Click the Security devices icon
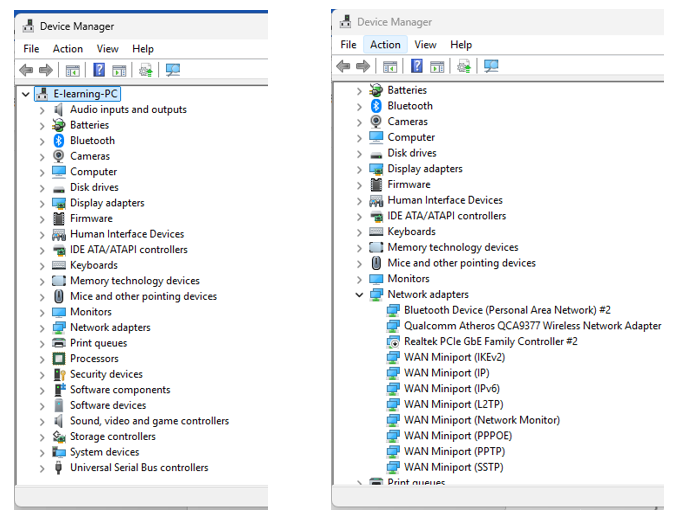The image size is (680, 517). pyautogui.click(x=59, y=374)
